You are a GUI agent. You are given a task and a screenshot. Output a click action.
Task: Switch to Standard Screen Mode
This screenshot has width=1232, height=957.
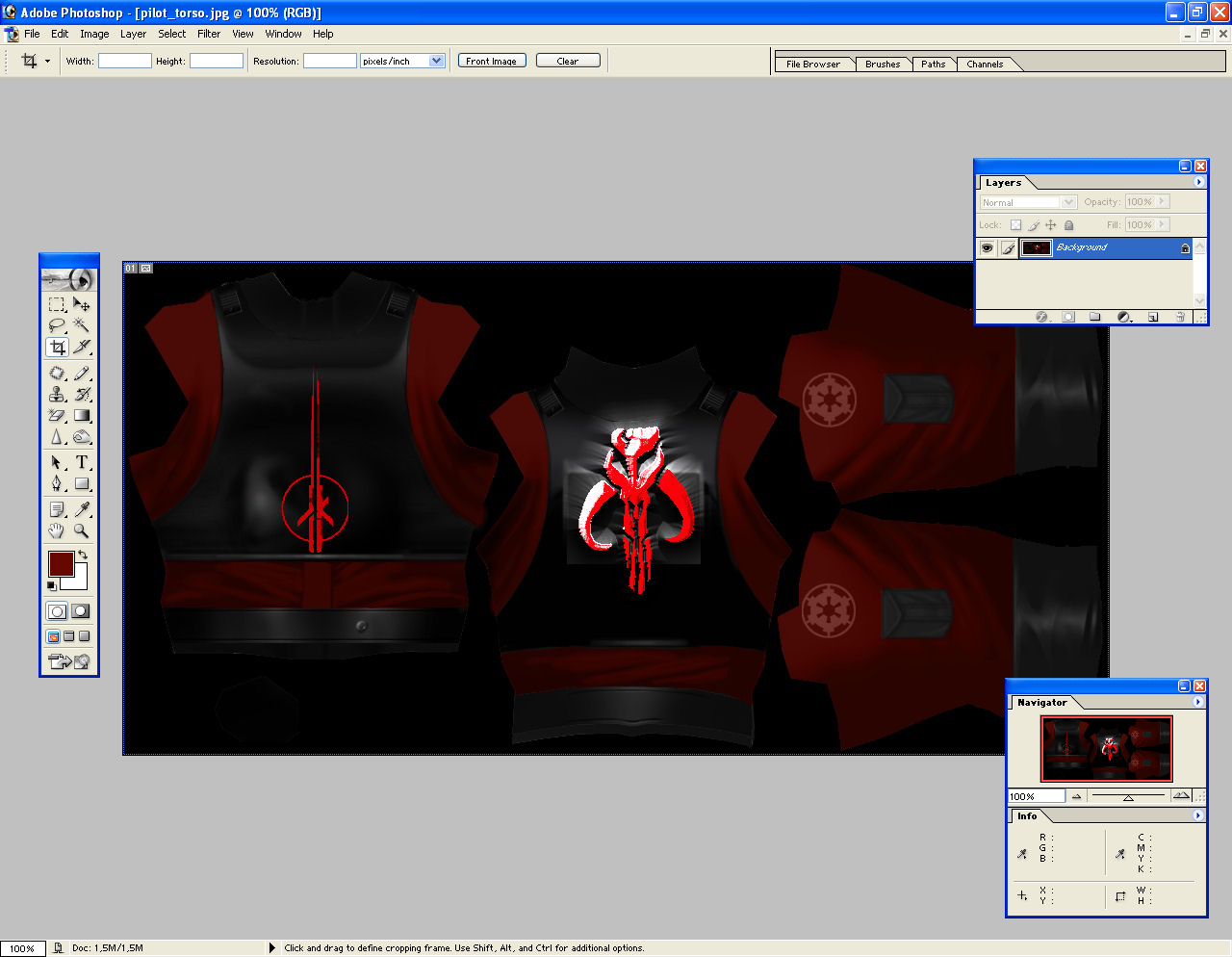tap(53, 636)
